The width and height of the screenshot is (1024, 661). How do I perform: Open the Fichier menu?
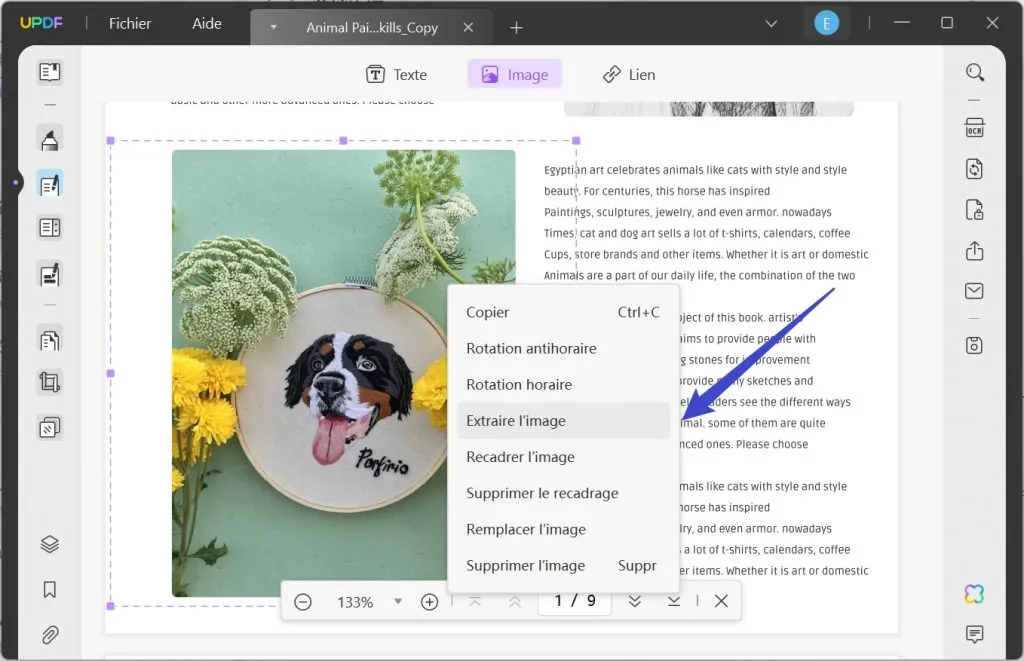130,24
